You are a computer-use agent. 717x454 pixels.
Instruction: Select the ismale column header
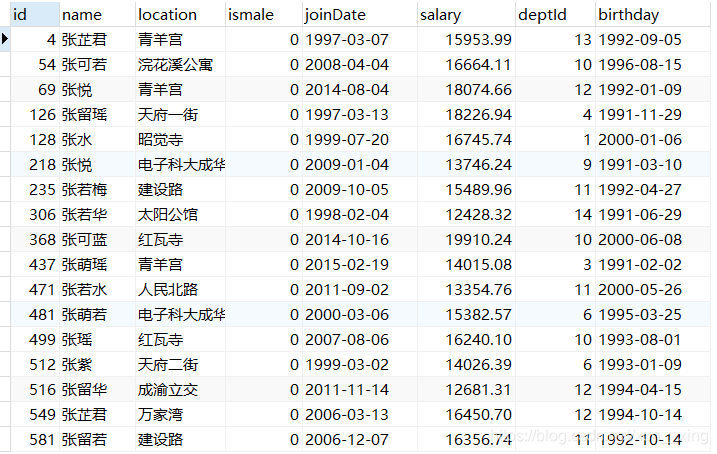[264, 15]
